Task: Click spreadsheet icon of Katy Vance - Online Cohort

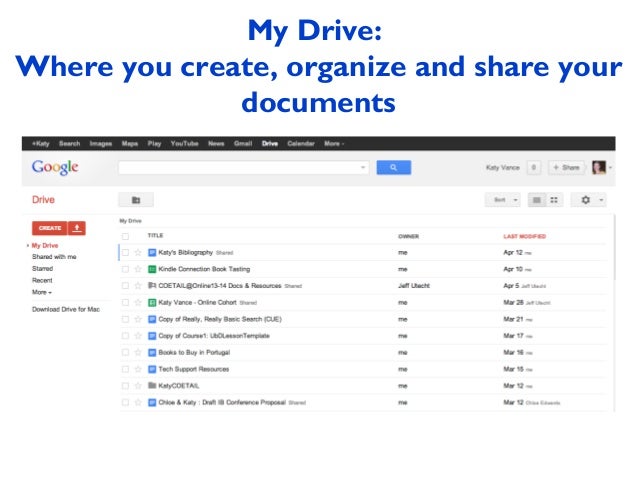Action: tap(152, 302)
